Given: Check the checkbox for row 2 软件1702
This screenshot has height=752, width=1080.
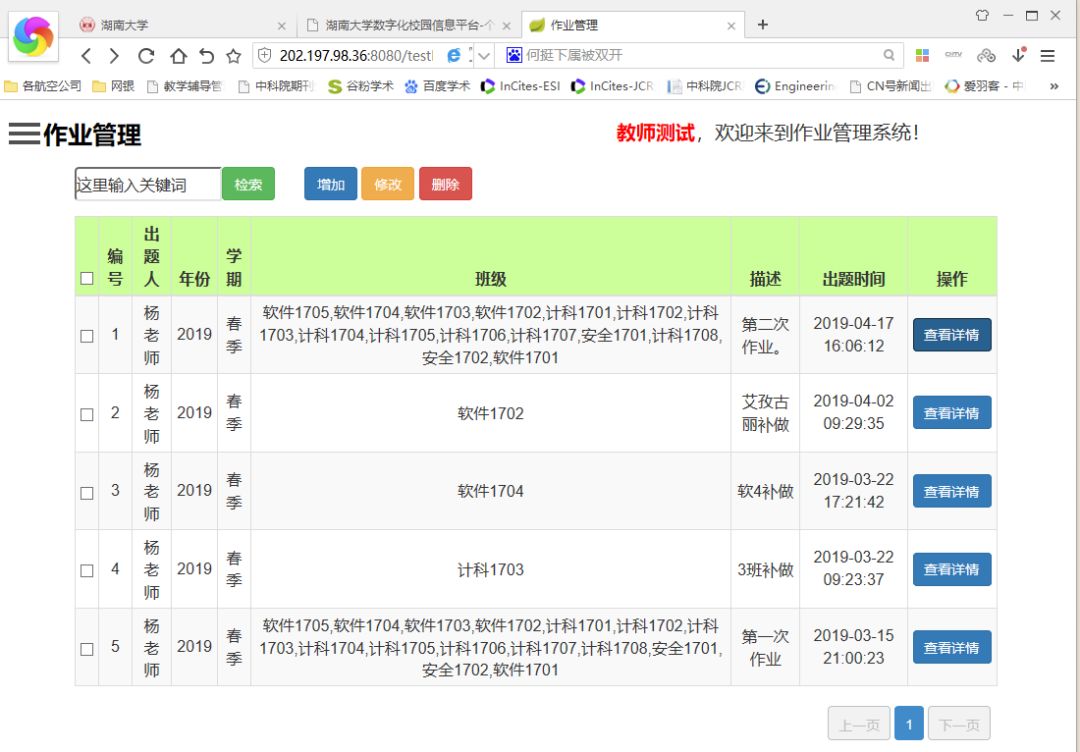Looking at the screenshot, I should 87,414.
